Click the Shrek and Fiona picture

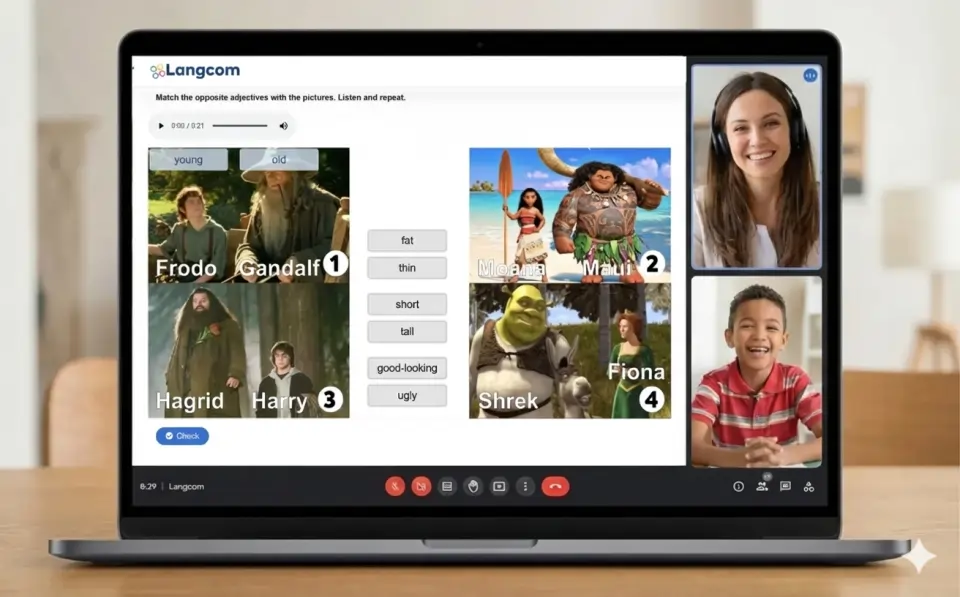pos(569,350)
